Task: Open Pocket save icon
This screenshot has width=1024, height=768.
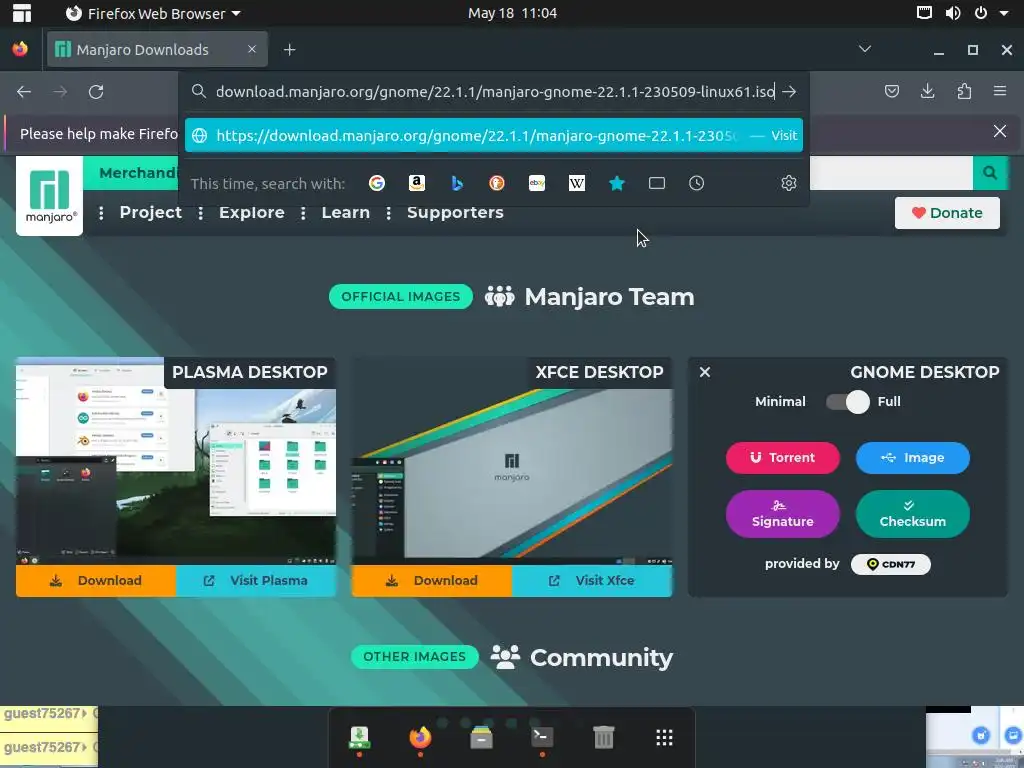Action: (891, 91)
